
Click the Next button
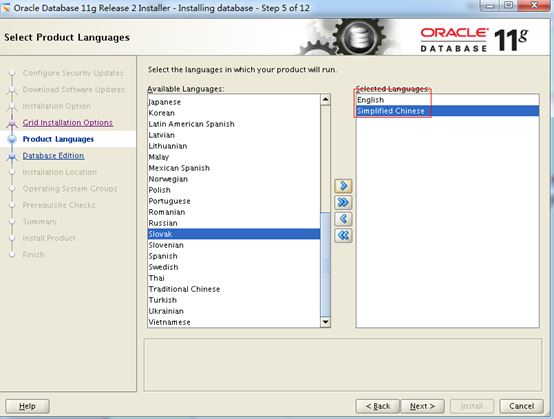(422, 406)
